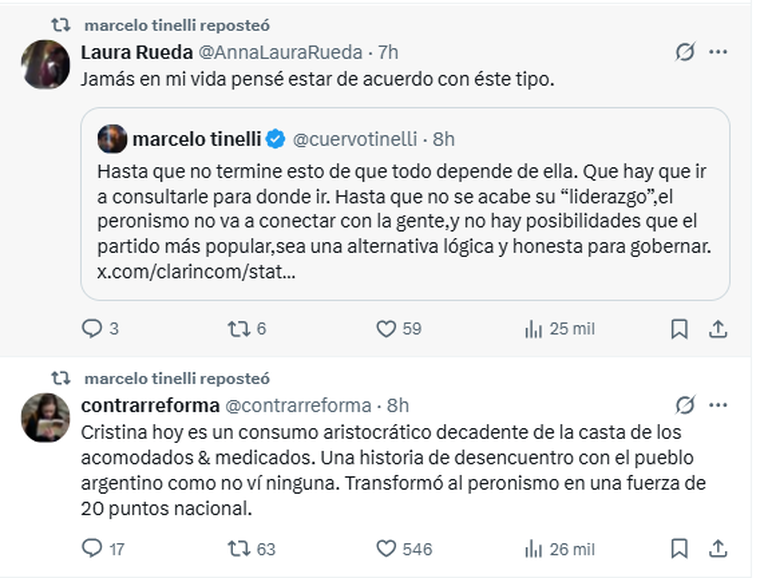Viewport: 760px width, 578px height.
Task: View analytics of contrarreforma's post
Action: point(533,548)
